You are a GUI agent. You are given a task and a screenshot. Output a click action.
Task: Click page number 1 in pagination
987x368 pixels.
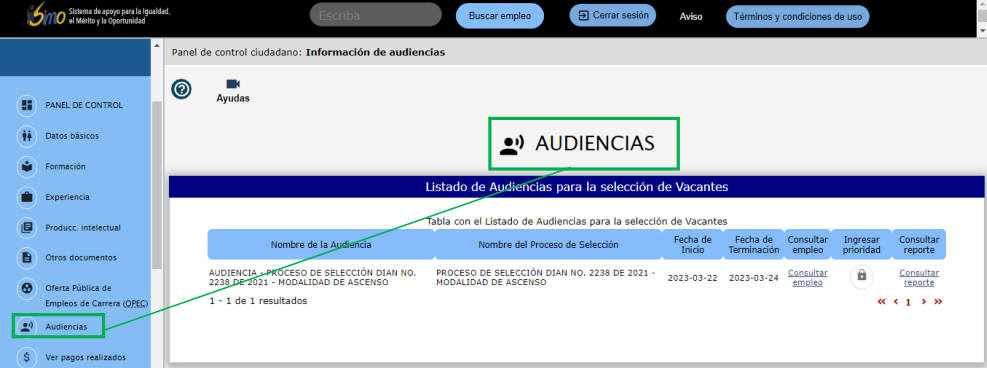(x=908, y=302)
